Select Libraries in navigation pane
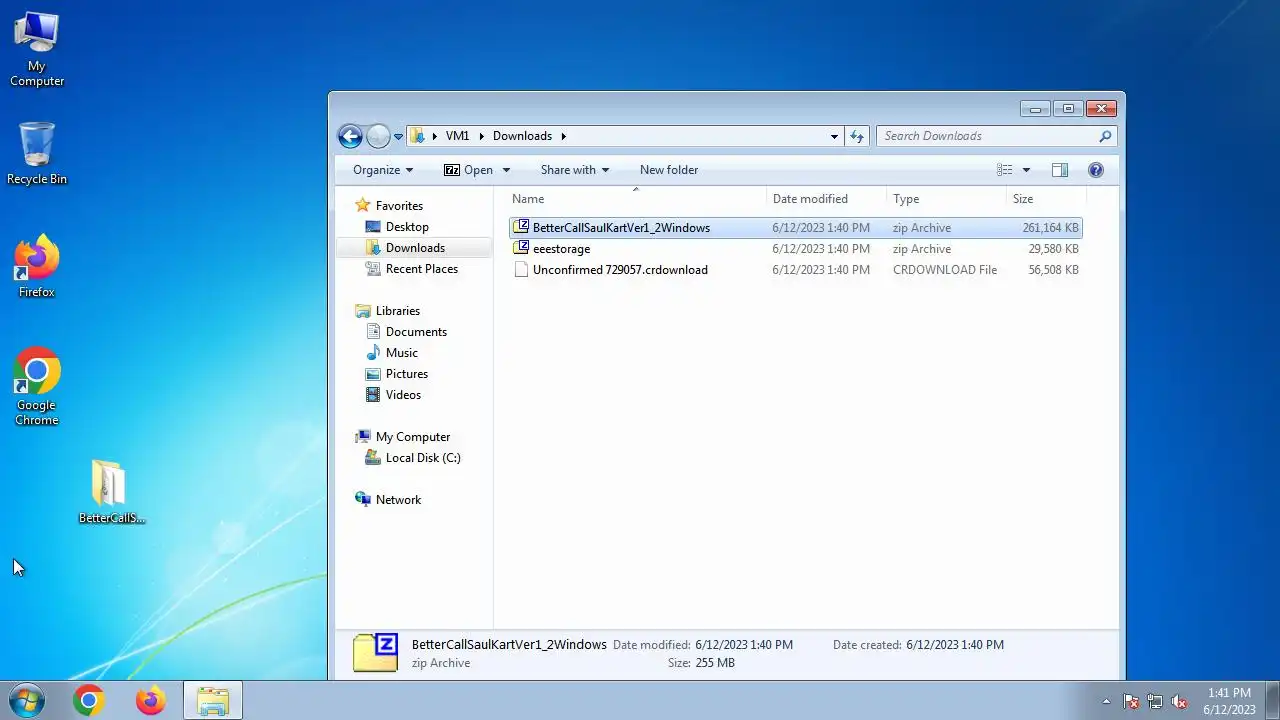The width and height of the screenshot is (1280, 720). 397,310
